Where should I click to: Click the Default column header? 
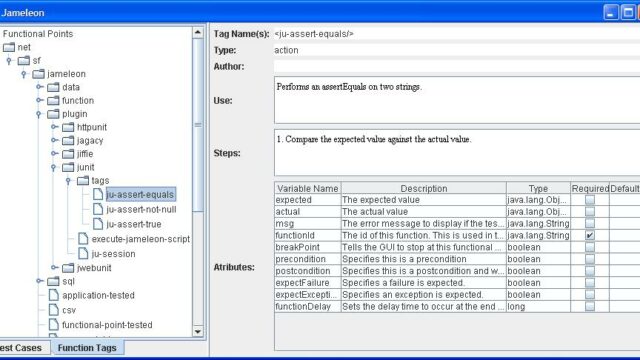tap(625, 189)
